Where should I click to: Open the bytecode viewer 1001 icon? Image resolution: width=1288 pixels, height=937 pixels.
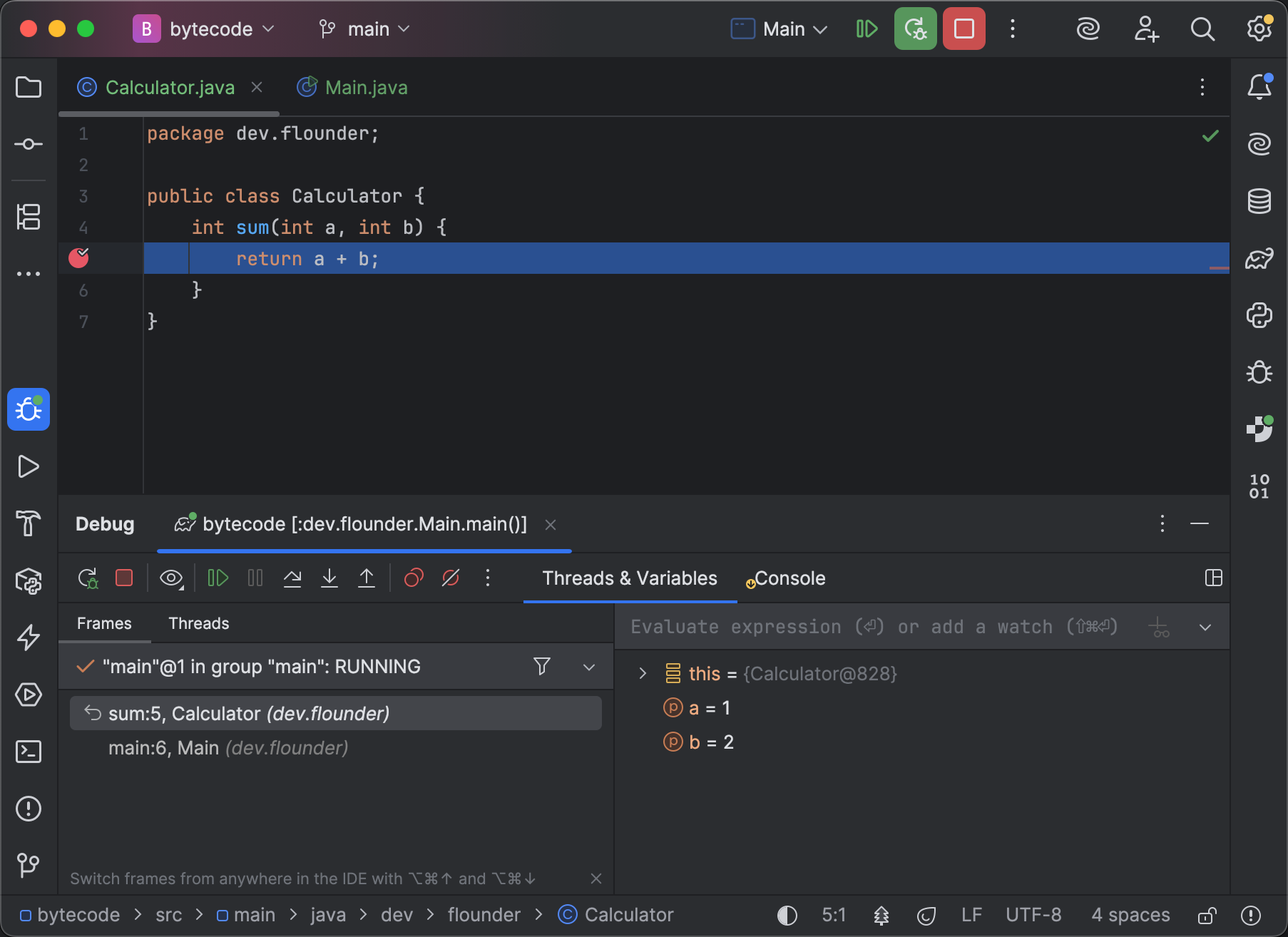pos(1259,486)
